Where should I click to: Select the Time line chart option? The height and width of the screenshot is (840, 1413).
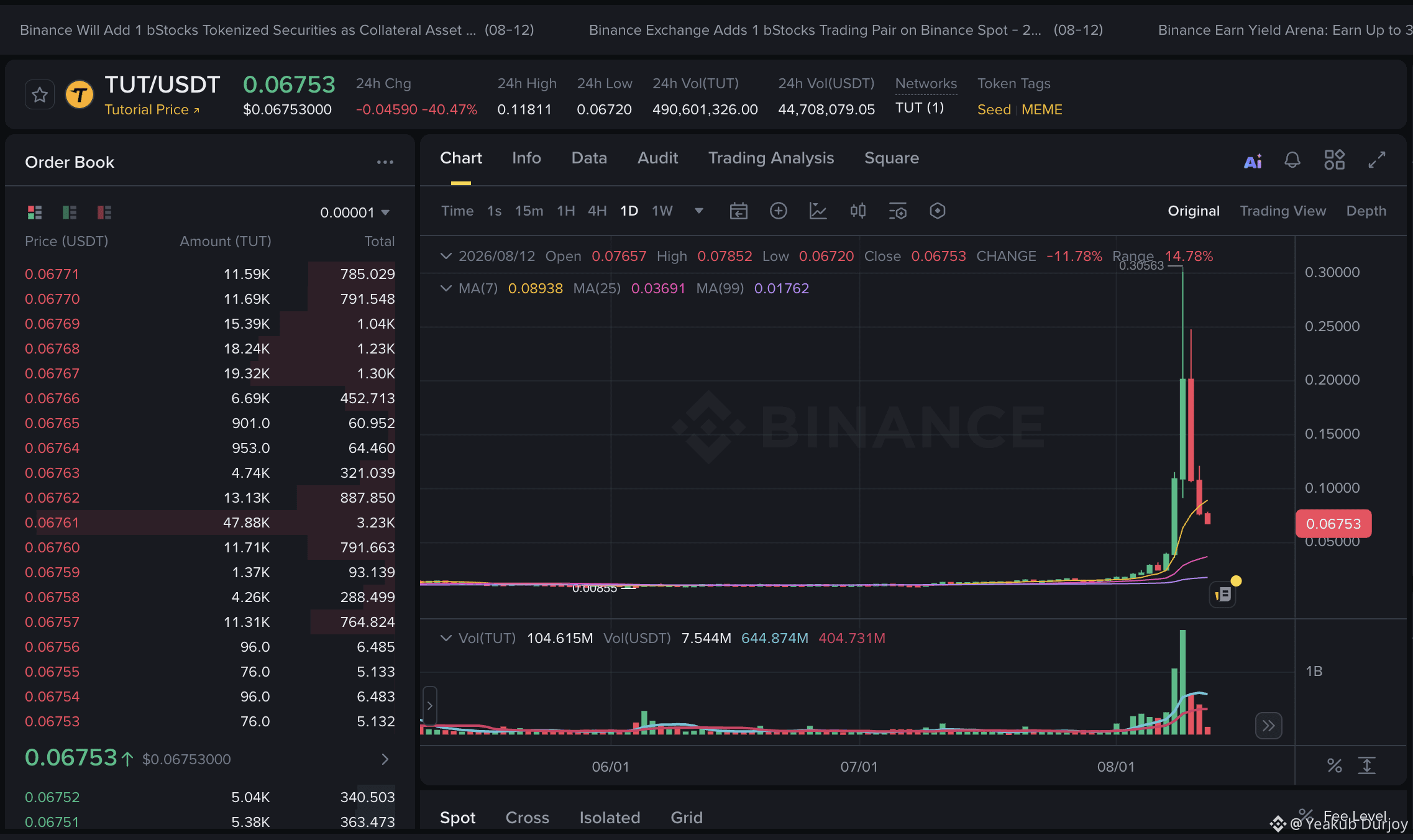(x=457, y=211)
